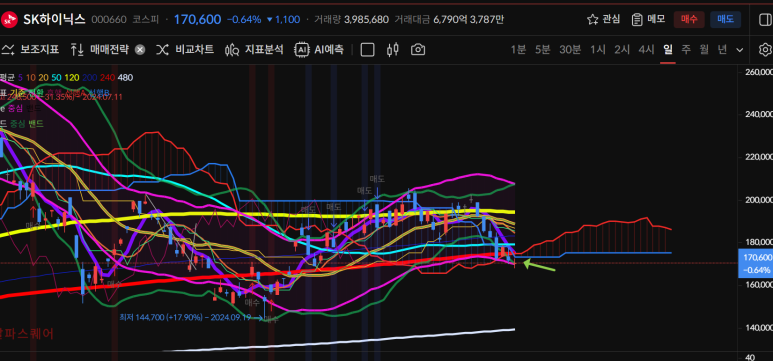773x361 pixels.
Task: Open the 보조지표 indicators menu
Action: pyautogui.click(x=30, y=49)
